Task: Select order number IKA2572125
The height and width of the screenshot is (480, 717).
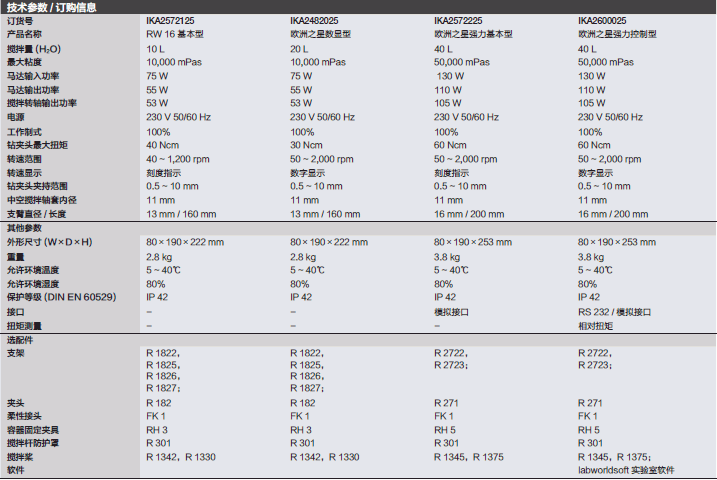Action: tap(170, 21)
